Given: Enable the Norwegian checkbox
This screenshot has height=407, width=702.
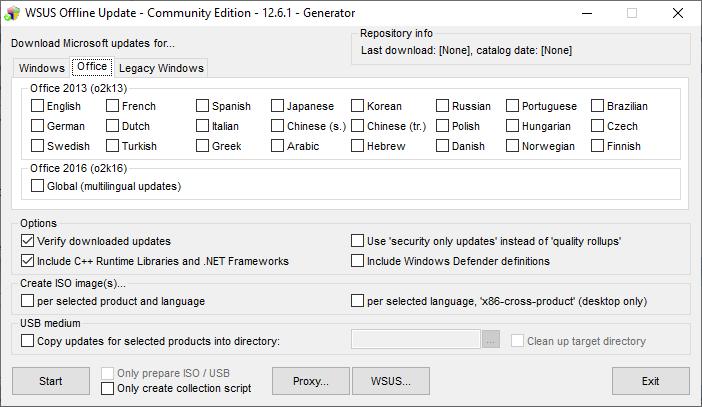Looking at the screenshot, I should [512, 146].
